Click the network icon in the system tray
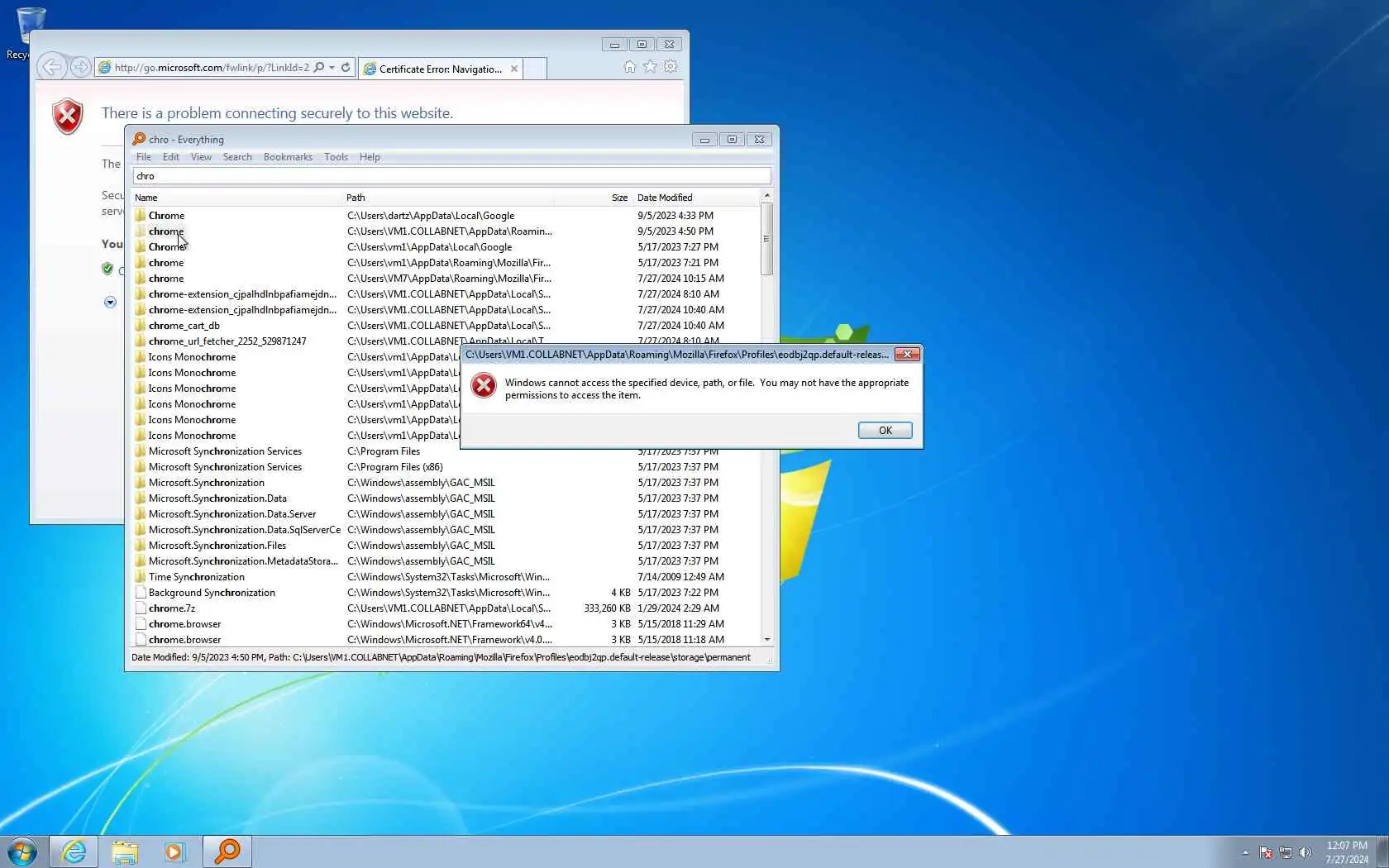The image size is (1389, 868). click(x=1286, y=852)
